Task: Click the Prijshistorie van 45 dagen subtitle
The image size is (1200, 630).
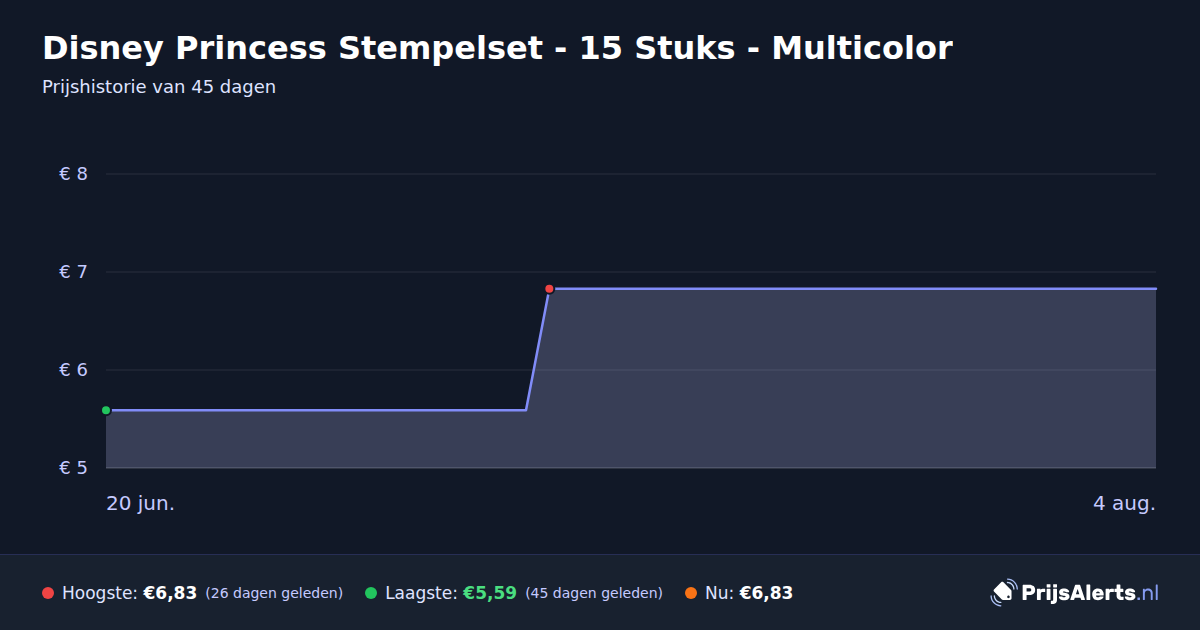Action: 159,87
